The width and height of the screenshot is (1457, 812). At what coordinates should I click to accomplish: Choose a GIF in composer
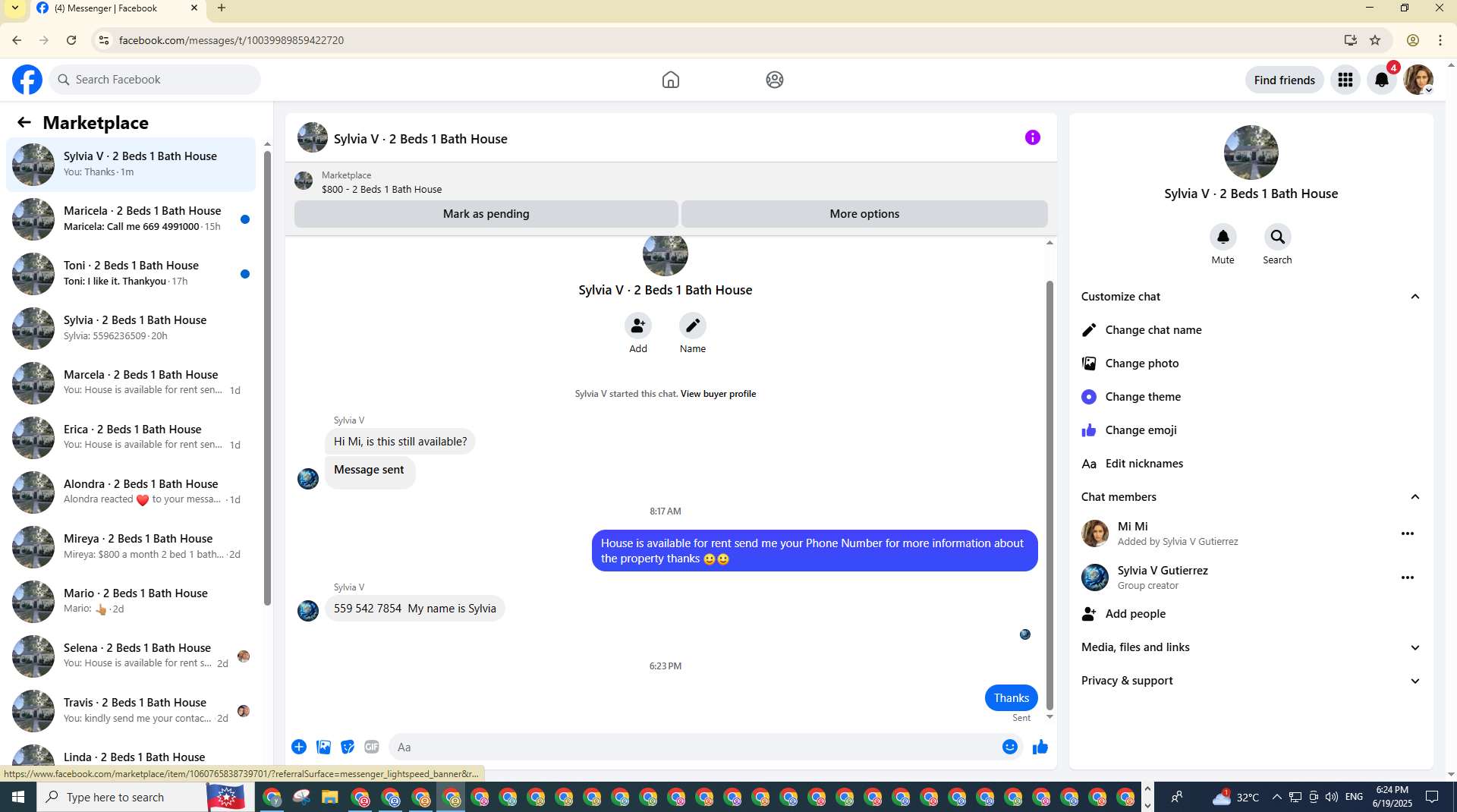coord(372,747)
